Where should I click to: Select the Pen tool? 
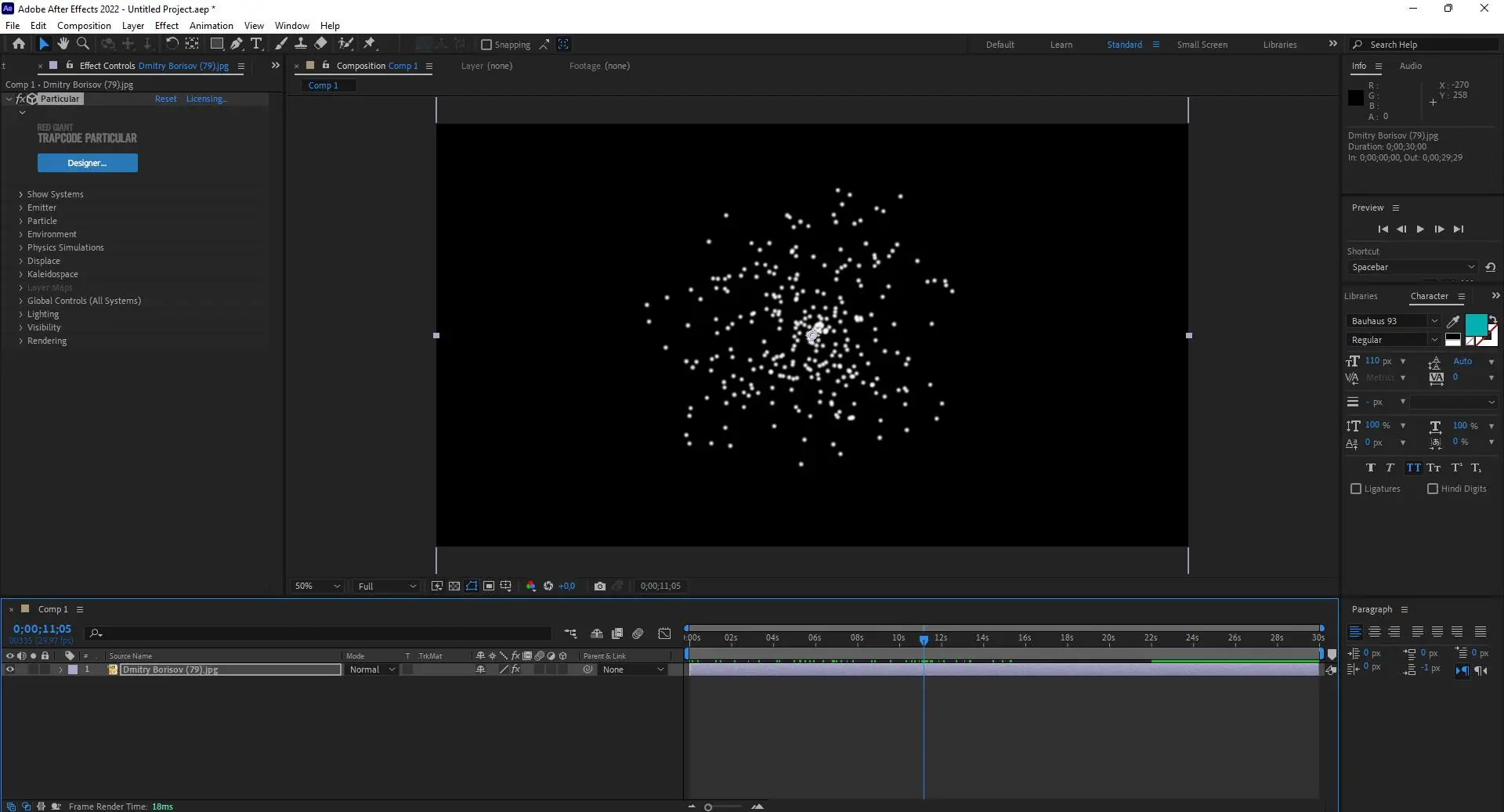(x=237, y=44)
